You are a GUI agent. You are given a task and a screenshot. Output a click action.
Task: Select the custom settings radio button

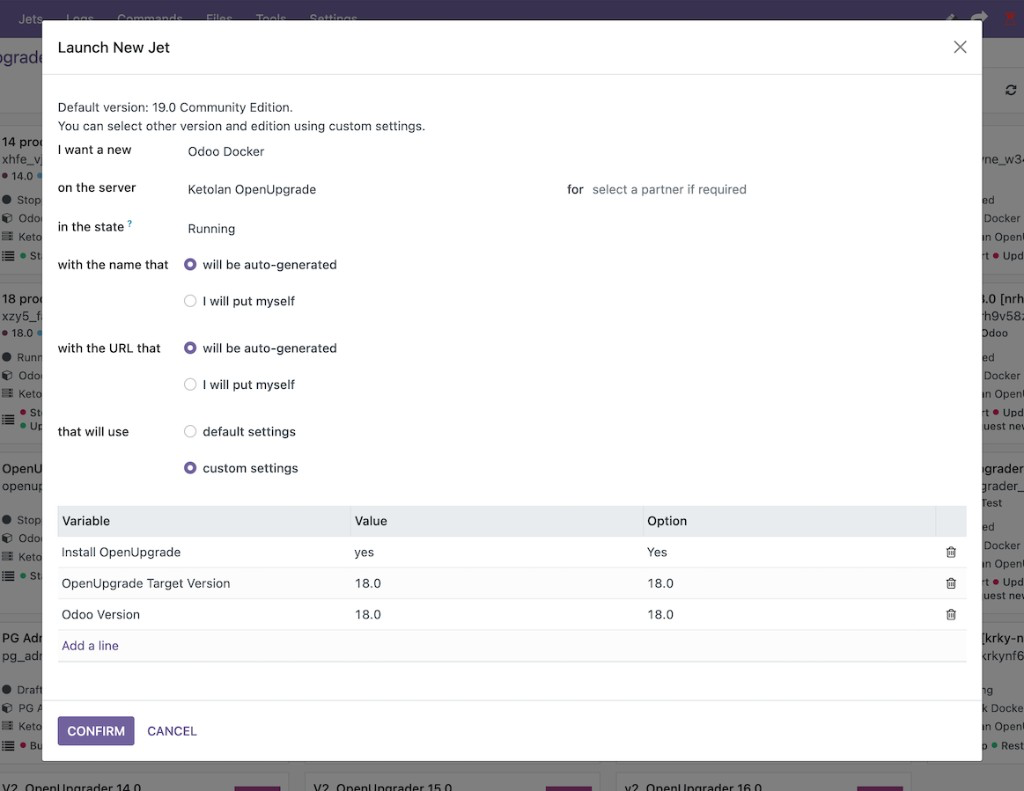(190, 468)
